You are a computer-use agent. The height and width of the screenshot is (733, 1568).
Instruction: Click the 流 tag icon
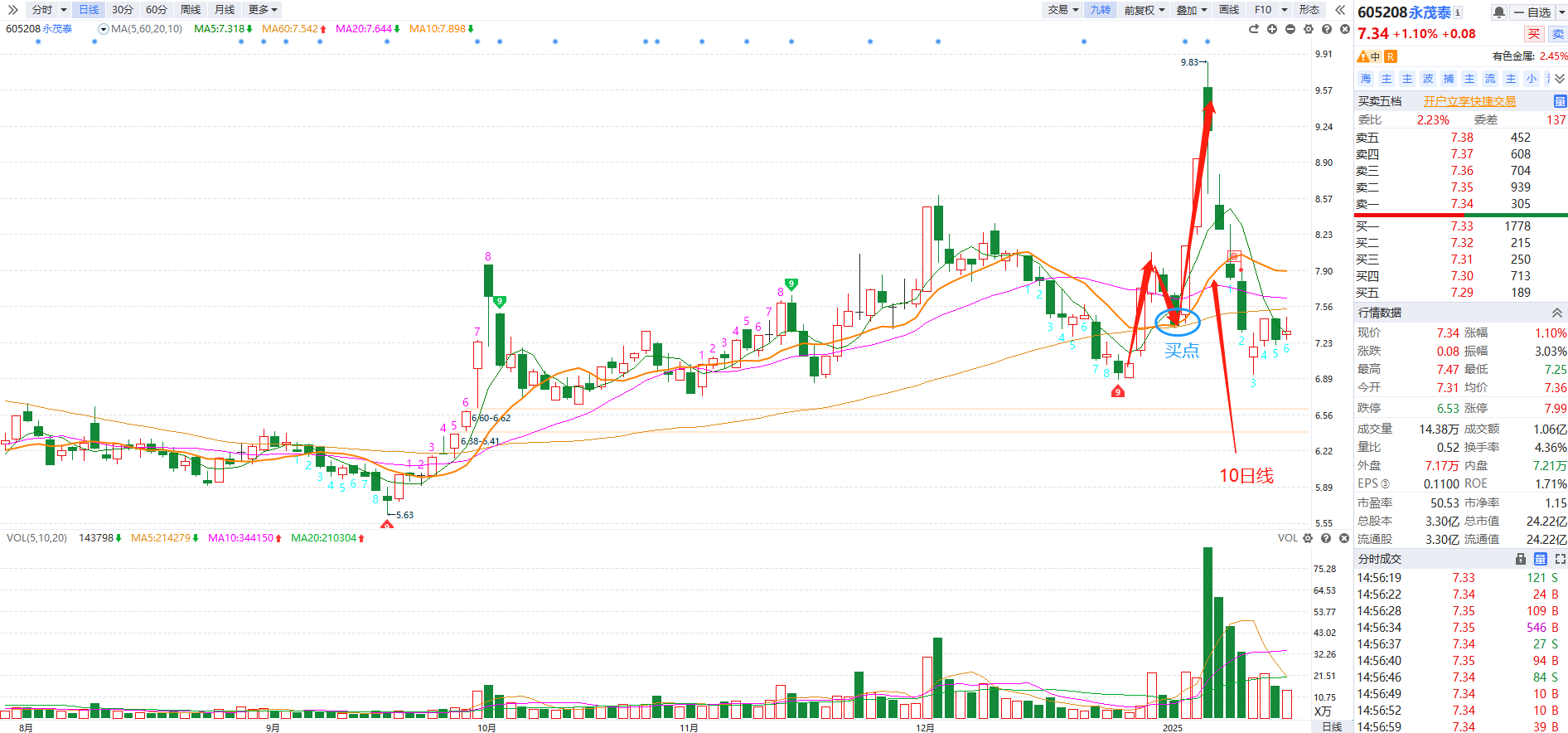point(1490,79)
